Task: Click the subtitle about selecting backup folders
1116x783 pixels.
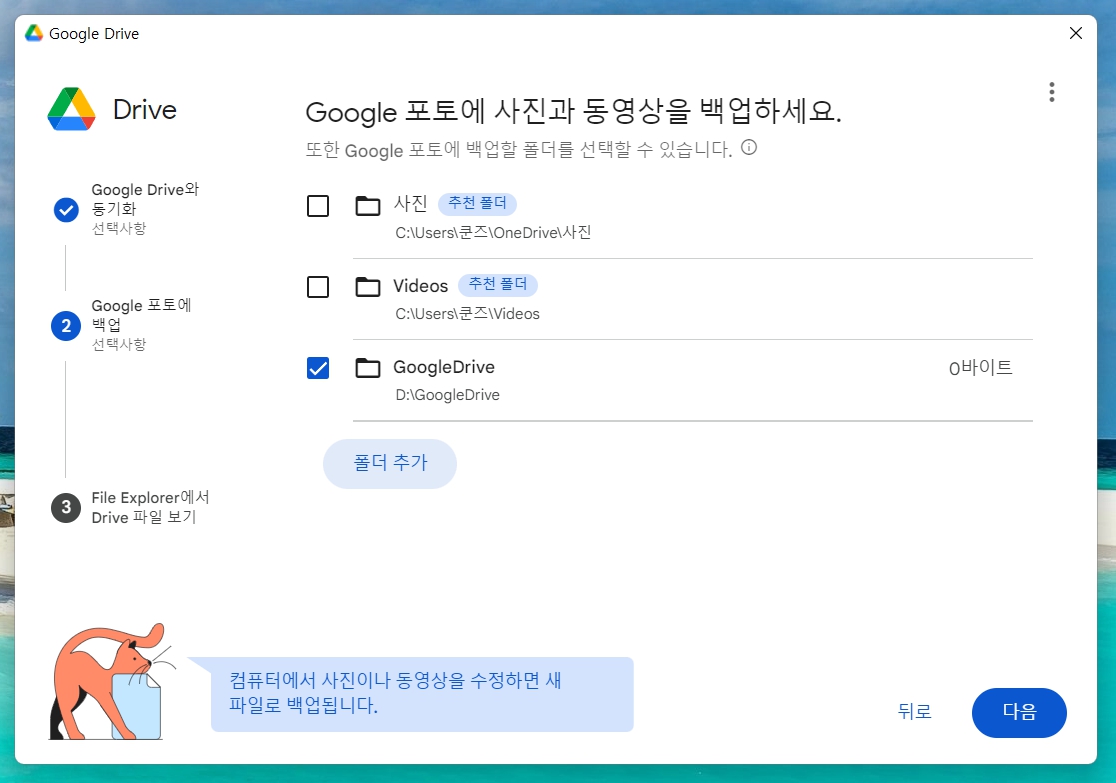Action: click(519, 150)
